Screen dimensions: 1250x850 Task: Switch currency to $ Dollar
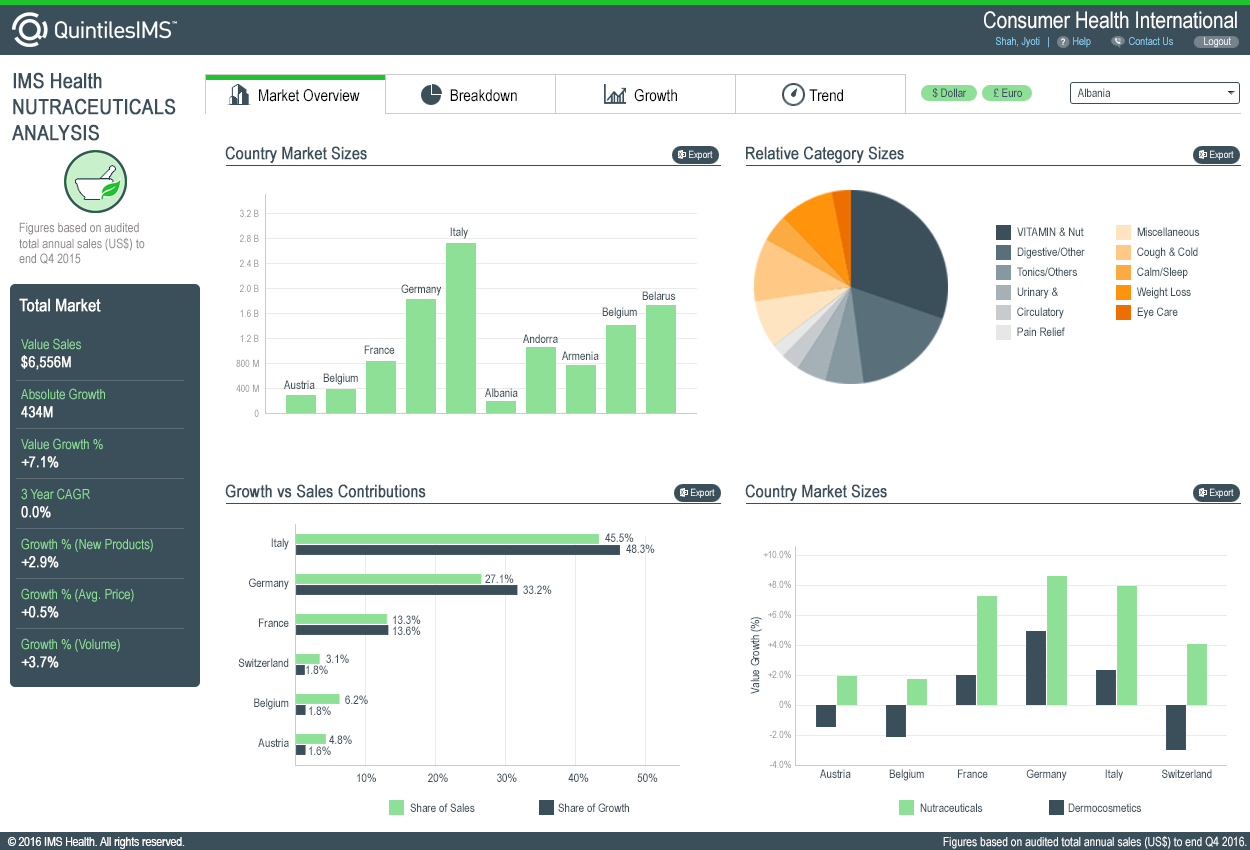[x=949, y=93]
